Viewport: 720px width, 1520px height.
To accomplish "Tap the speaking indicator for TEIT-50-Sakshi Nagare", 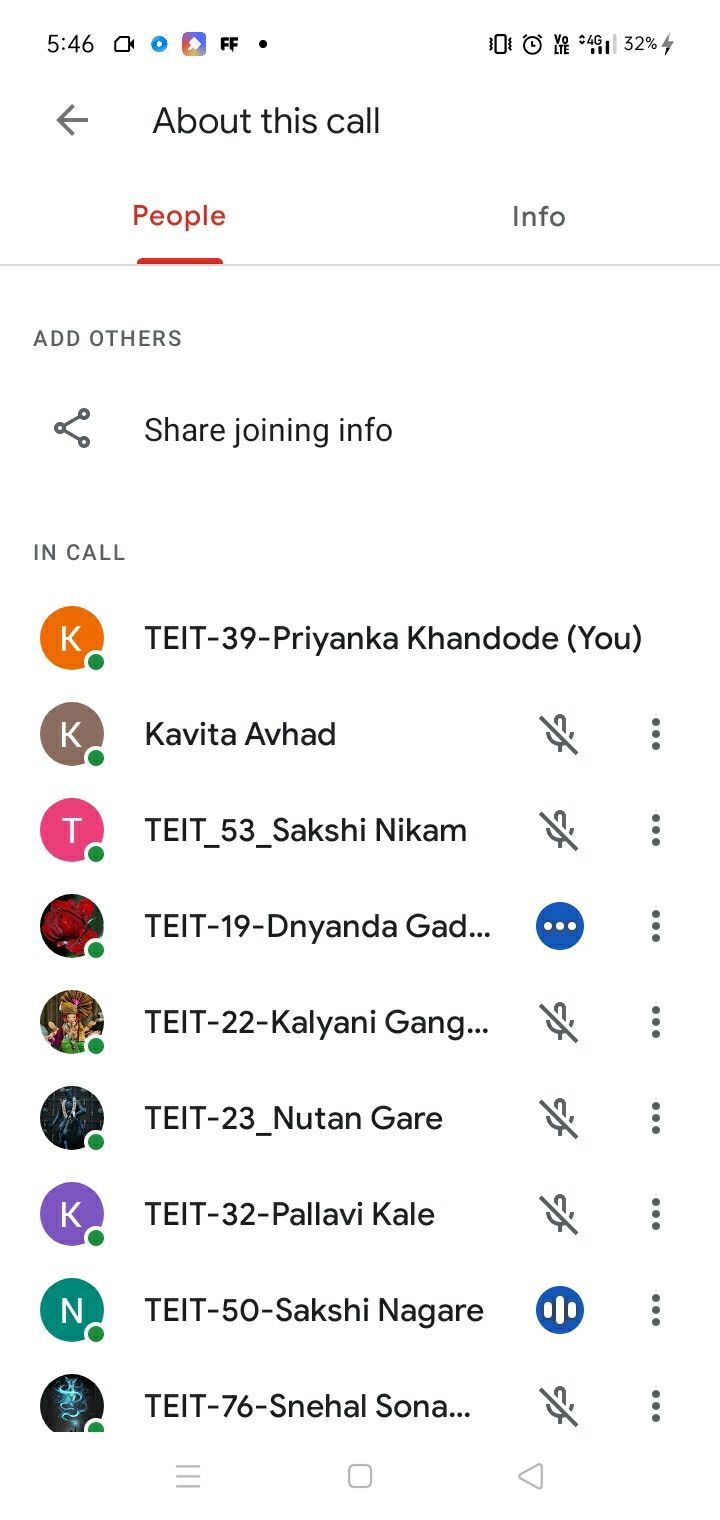I will 560,1310.
